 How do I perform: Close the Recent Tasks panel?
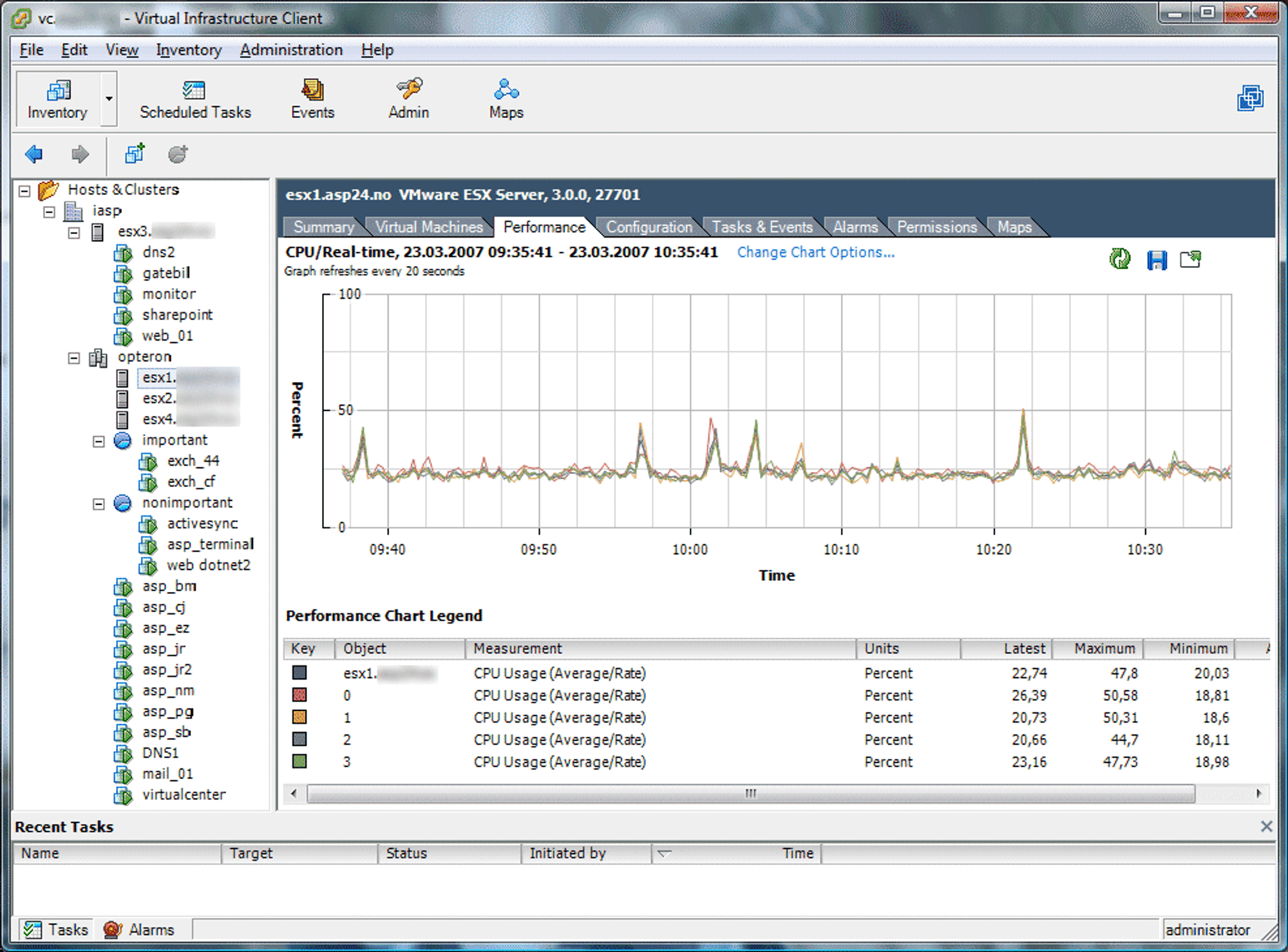pyautogui.click(x=1266, y=826)
